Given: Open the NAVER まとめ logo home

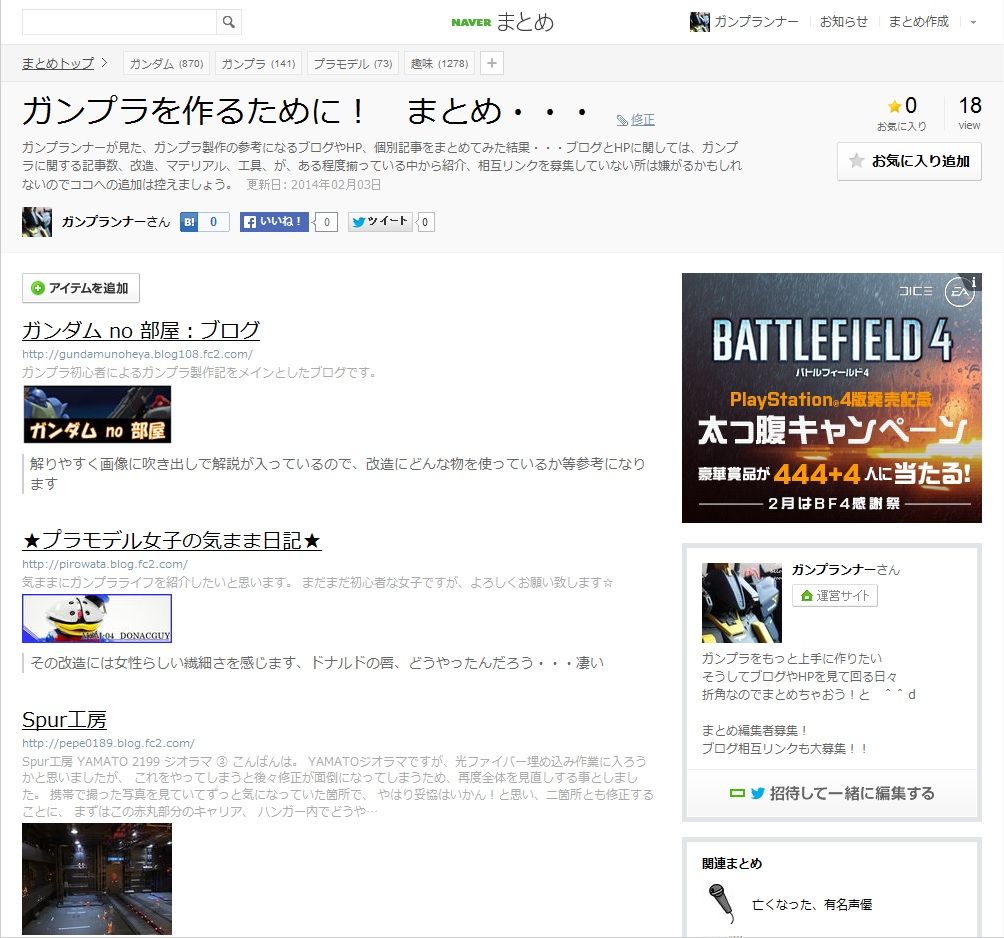Looking at the screenshot, I should pyautogui.click(x=502, y=22).
